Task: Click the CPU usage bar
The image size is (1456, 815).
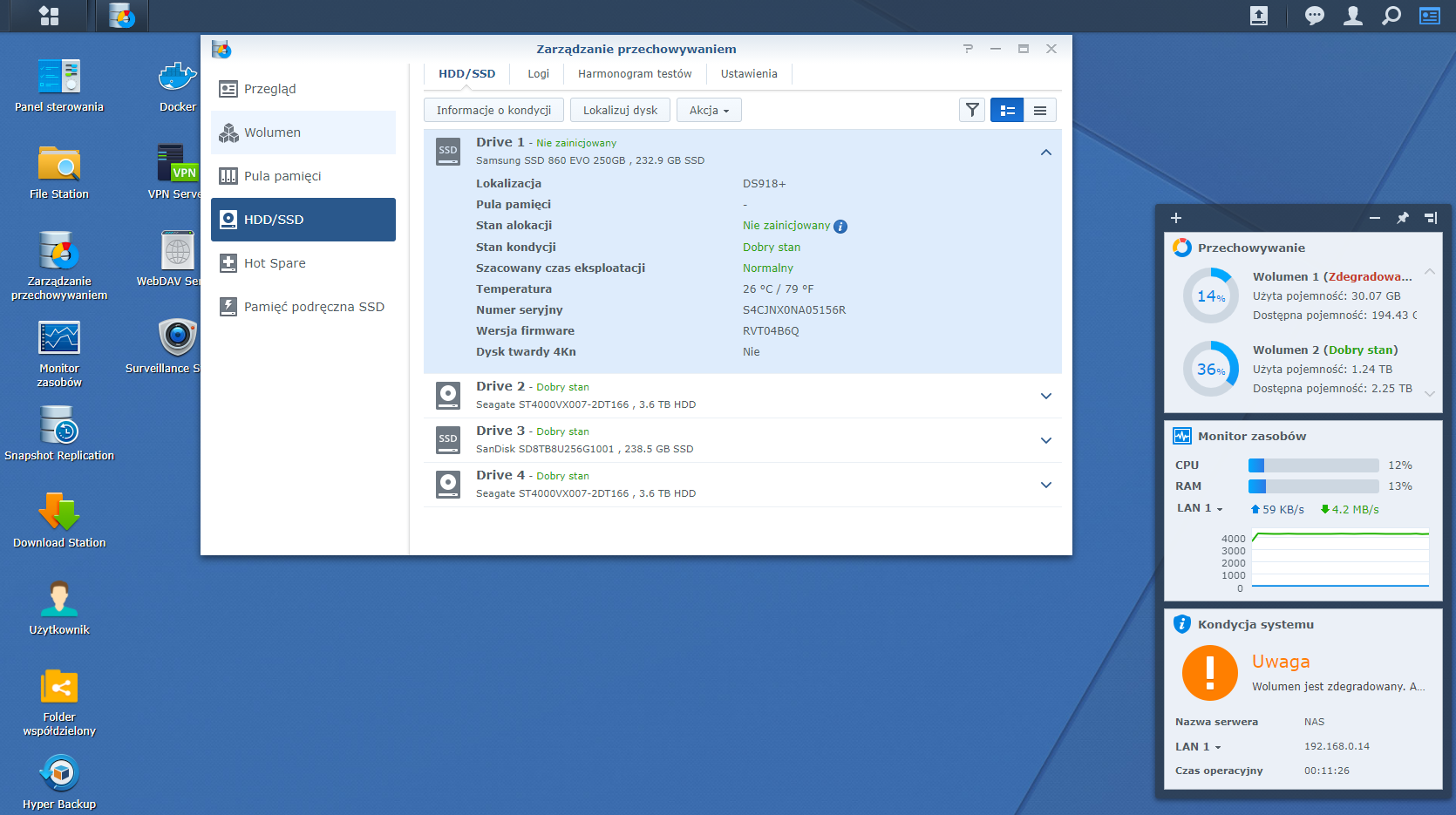Action: pyautogui.click(x=1314, y=465)
